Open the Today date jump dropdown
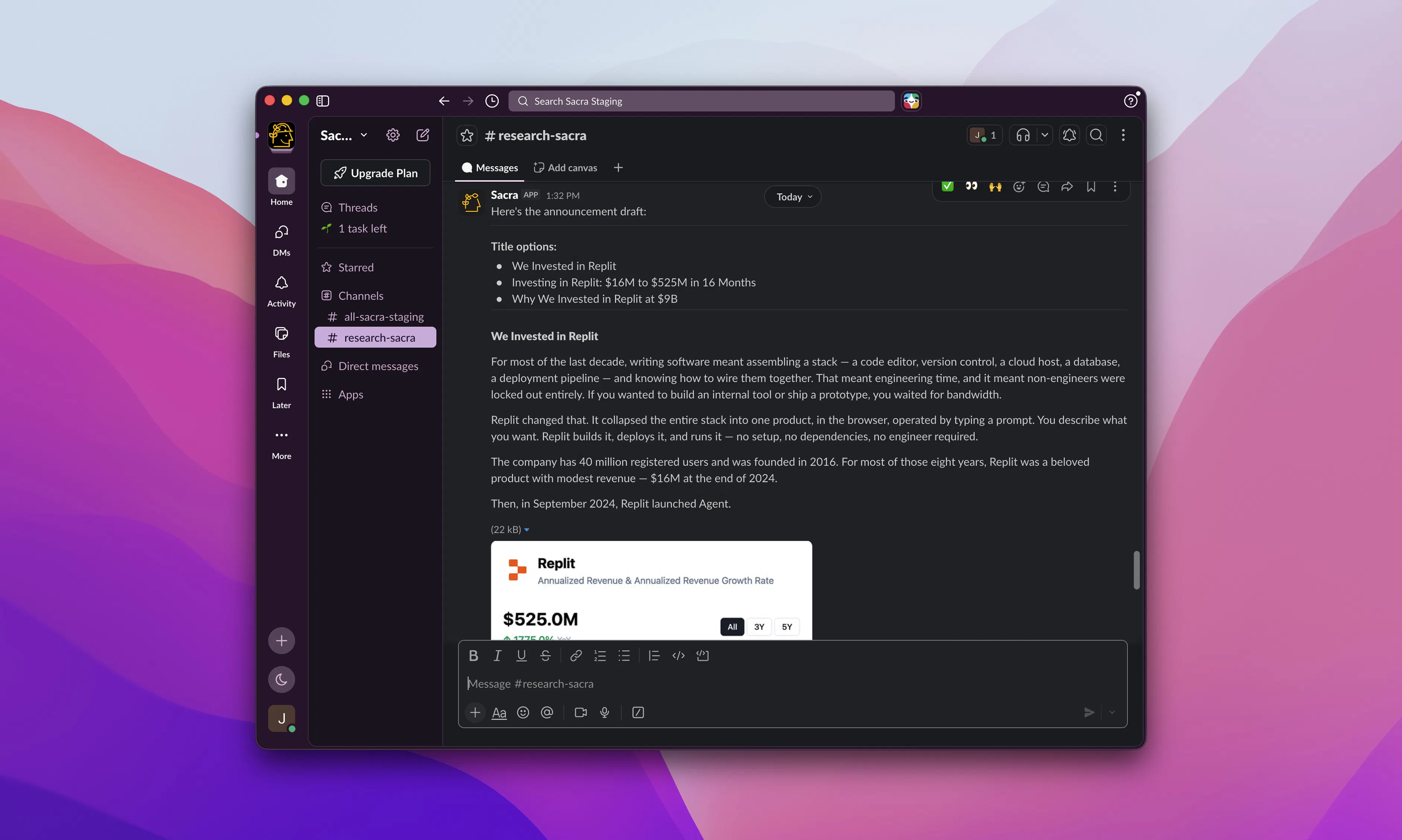 [793, 197]
